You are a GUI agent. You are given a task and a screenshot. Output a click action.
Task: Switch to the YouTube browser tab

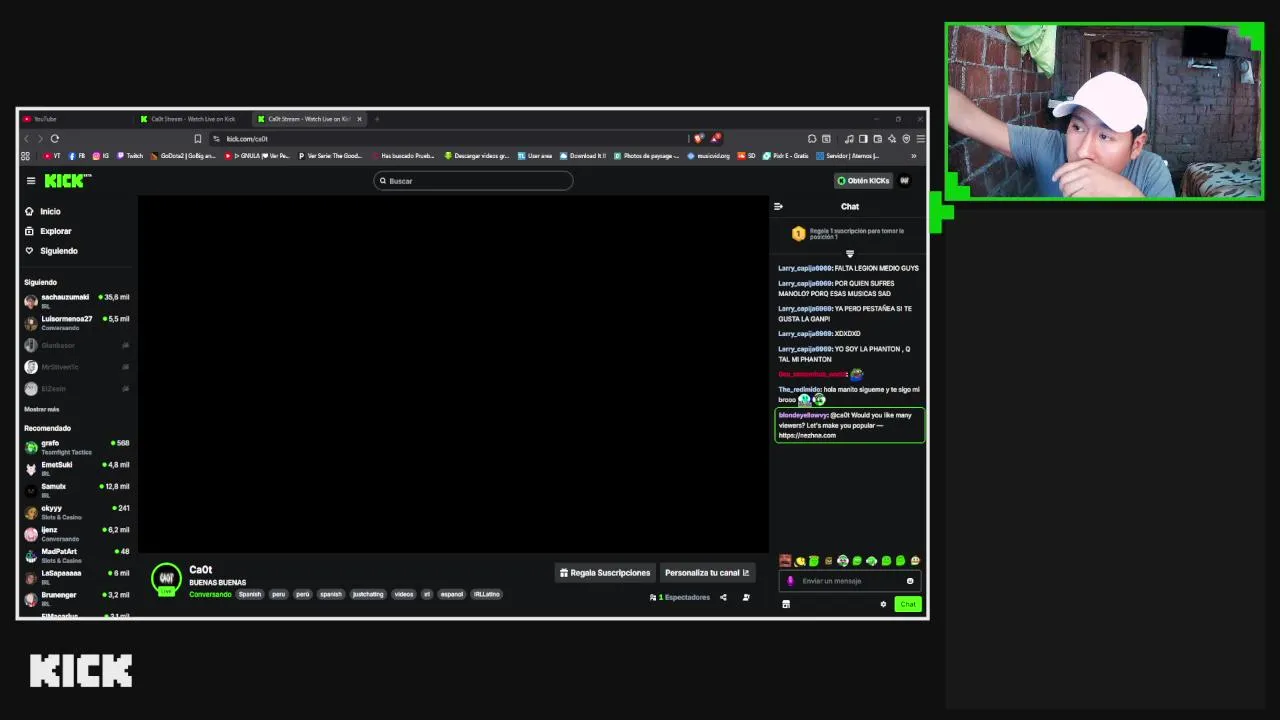pos(75,119)
